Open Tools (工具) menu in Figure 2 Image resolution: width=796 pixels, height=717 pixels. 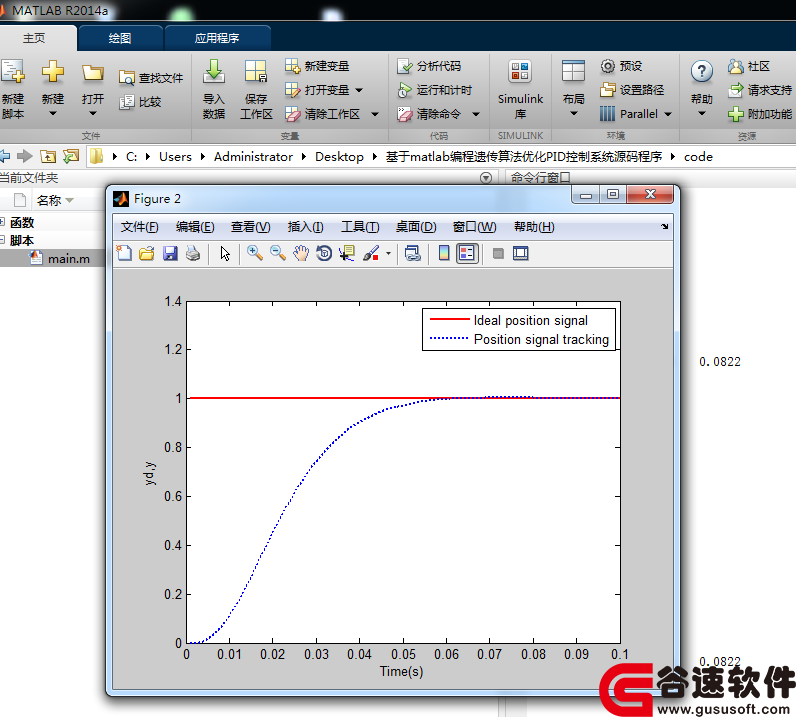pos(360,226)
